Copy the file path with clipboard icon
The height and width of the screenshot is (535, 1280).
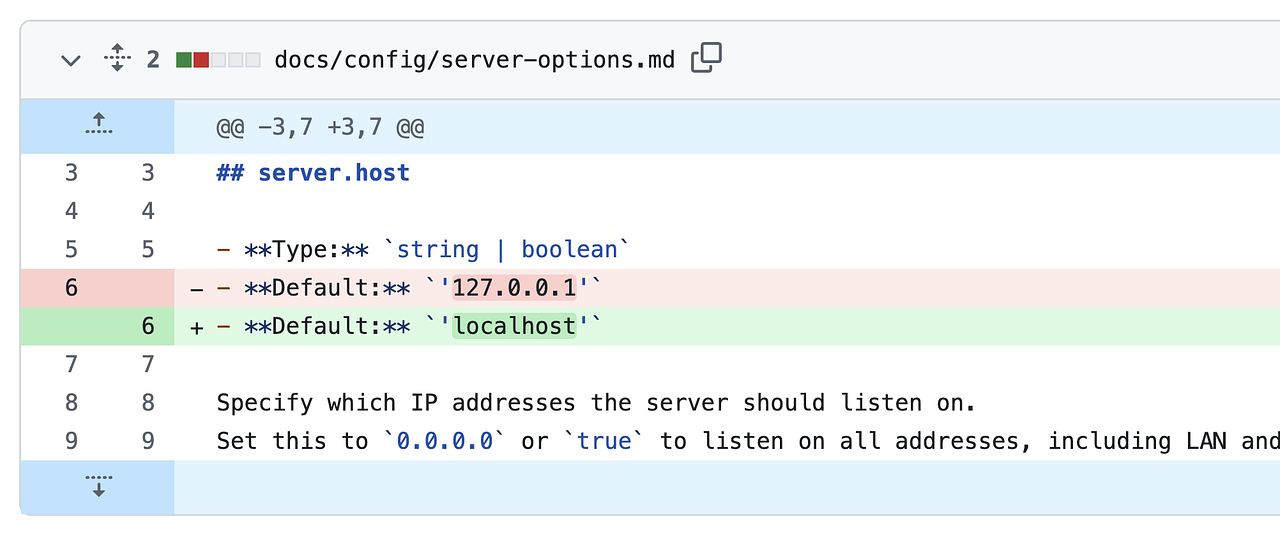pyautogui.click(x=706, y=59)
